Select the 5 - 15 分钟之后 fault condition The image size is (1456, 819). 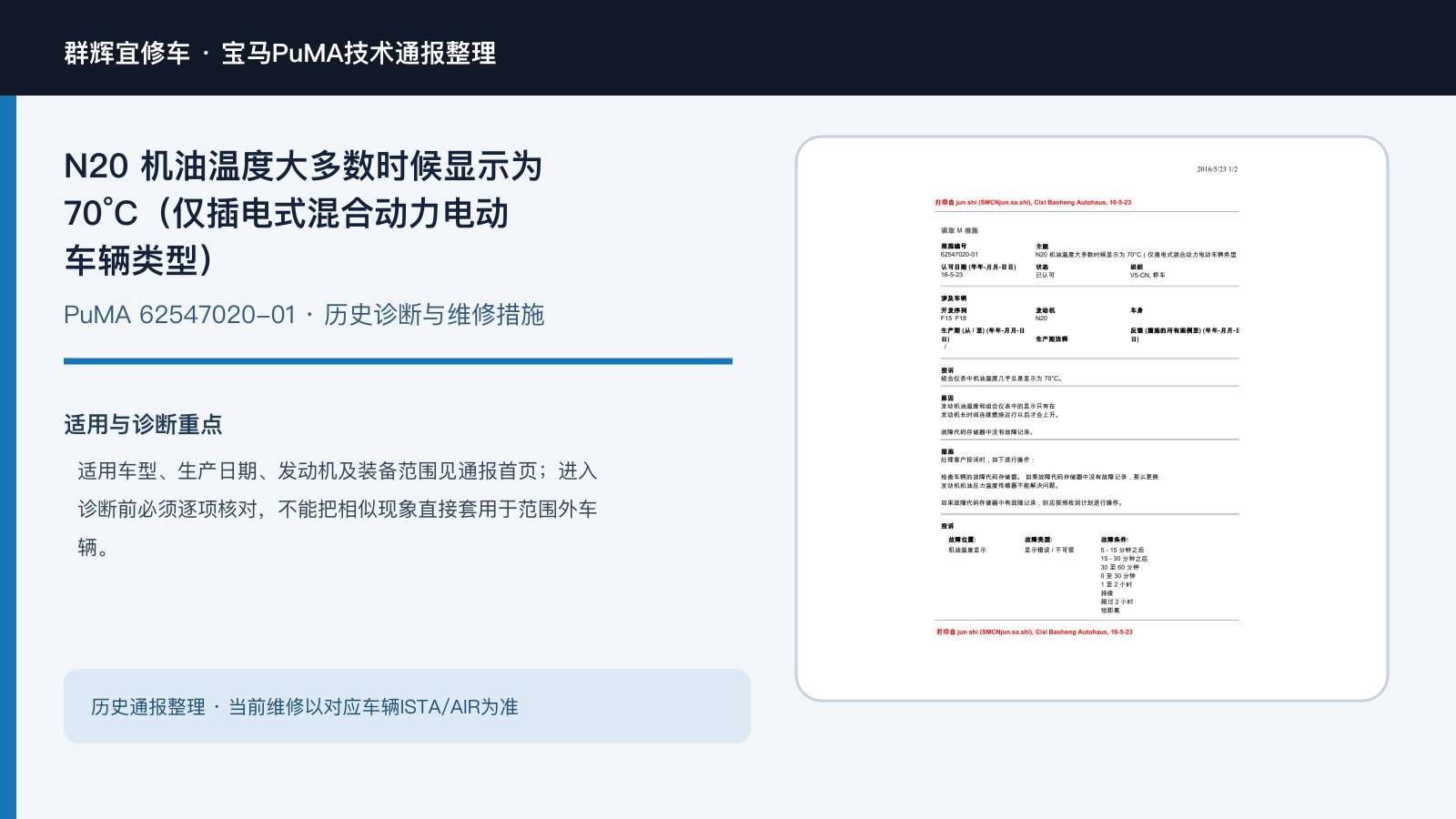(x=1122, y=551)
